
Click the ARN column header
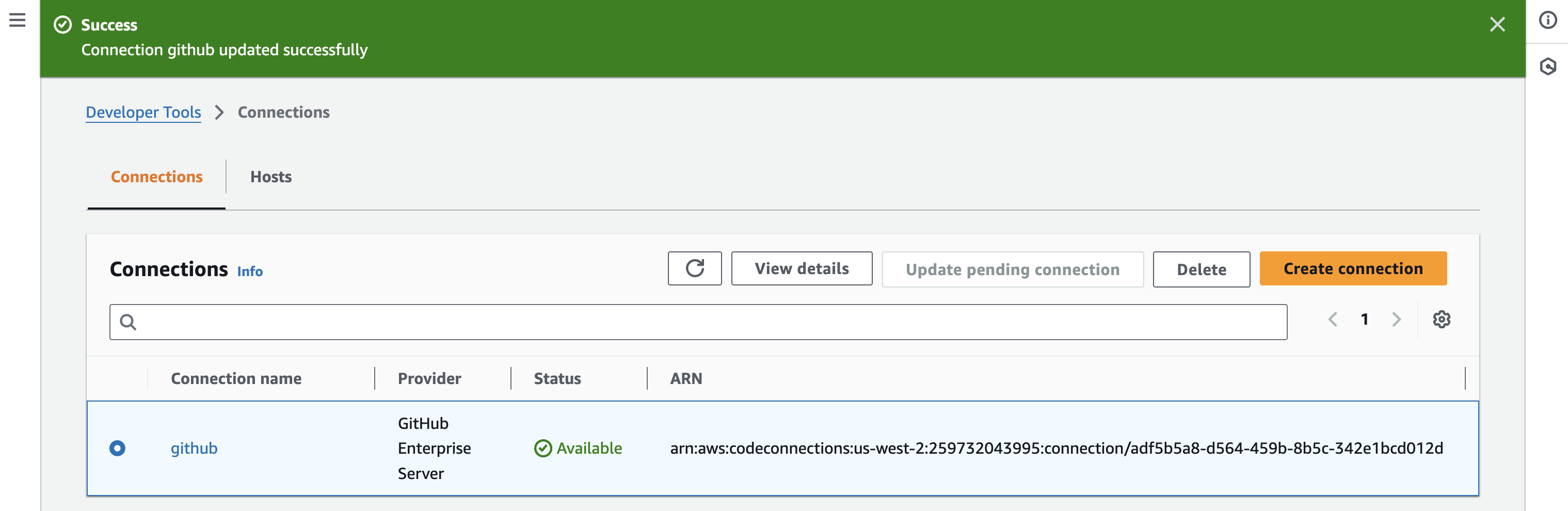pos(686,378)
